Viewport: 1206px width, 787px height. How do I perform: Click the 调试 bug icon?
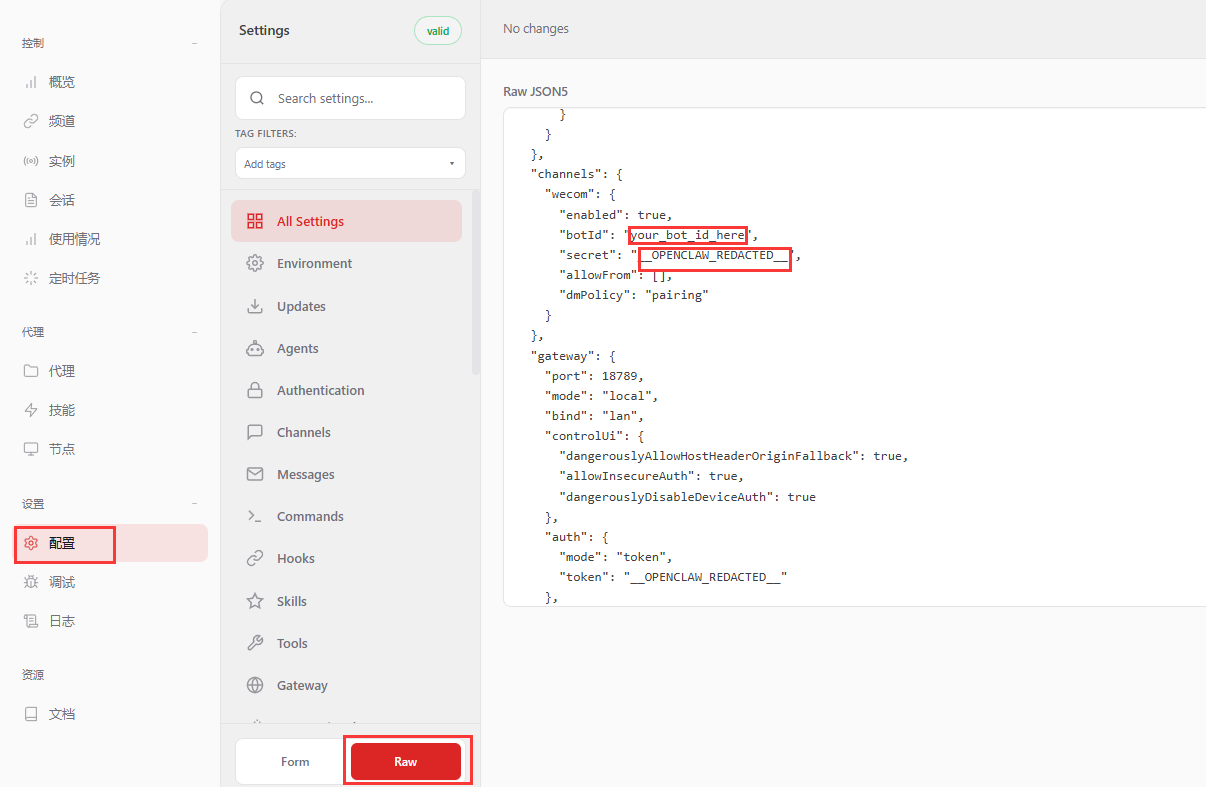(31, 582)
